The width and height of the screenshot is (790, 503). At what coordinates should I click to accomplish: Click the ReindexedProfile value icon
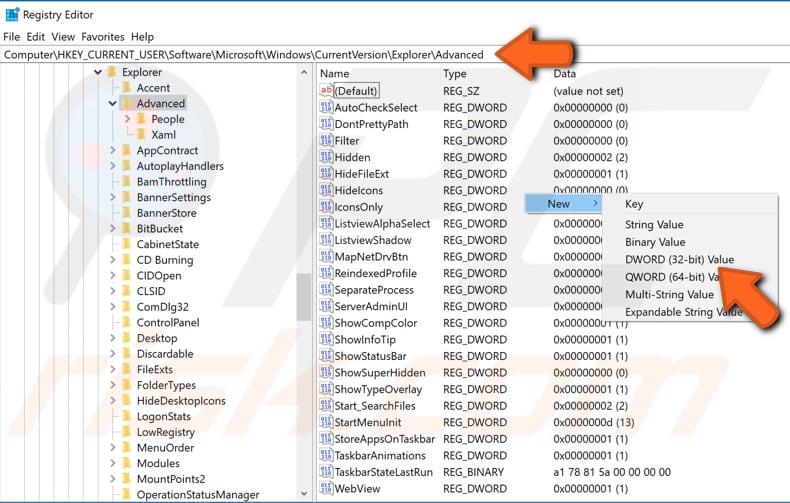[326, 273]
